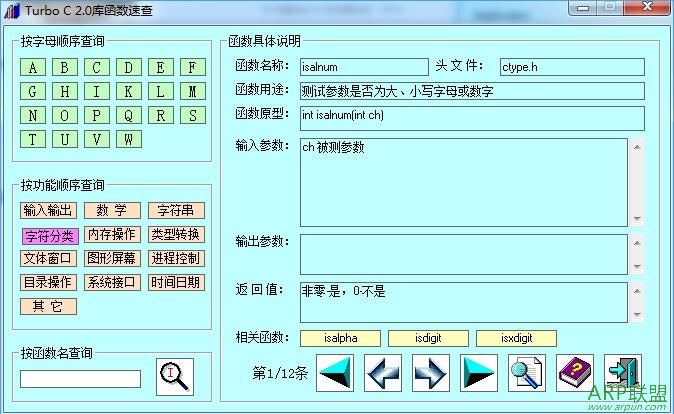
Task: Select letter N button
Action: [x=33, y=115]
